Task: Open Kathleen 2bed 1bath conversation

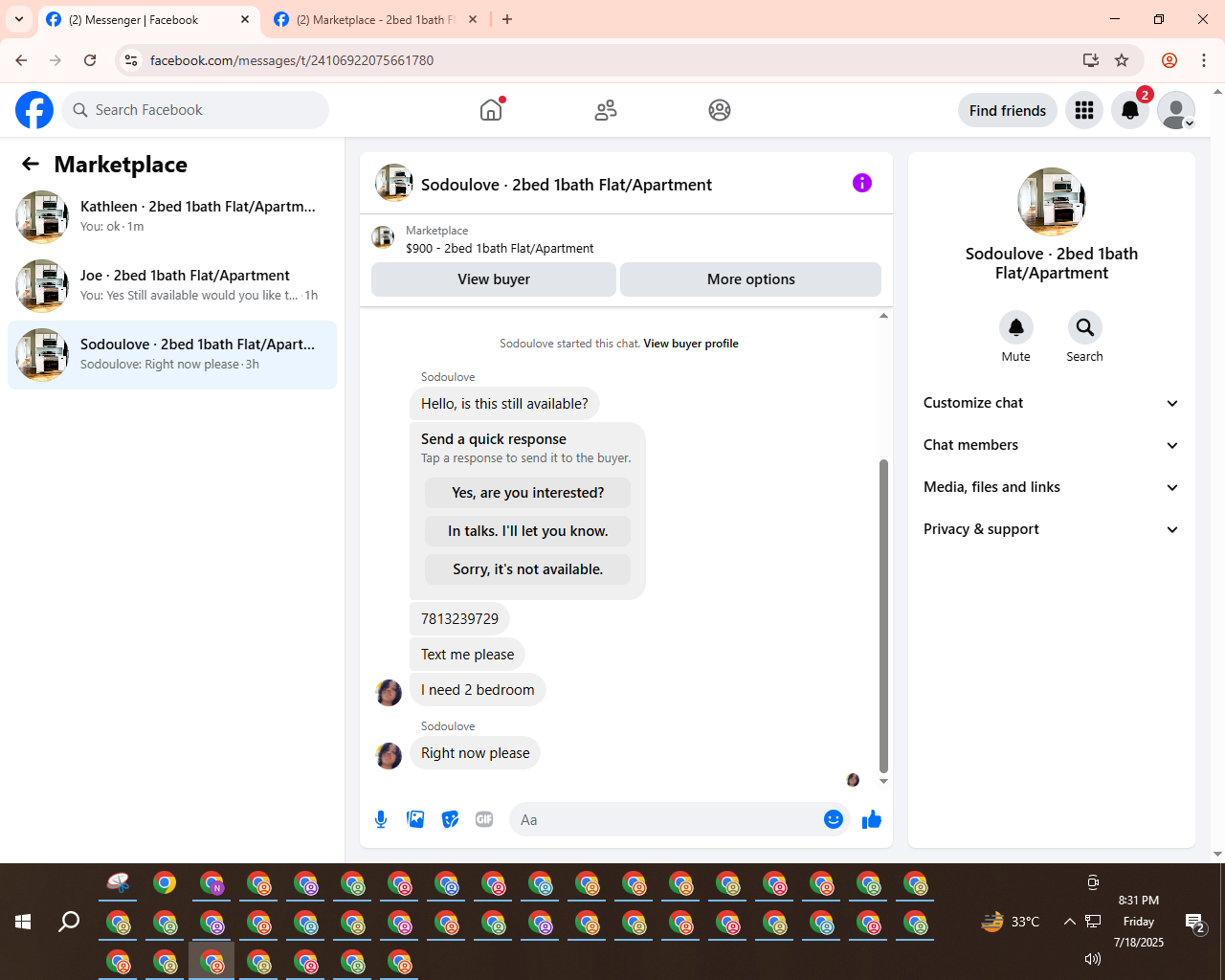Action: pyautogui.click(x=172, y=216)
